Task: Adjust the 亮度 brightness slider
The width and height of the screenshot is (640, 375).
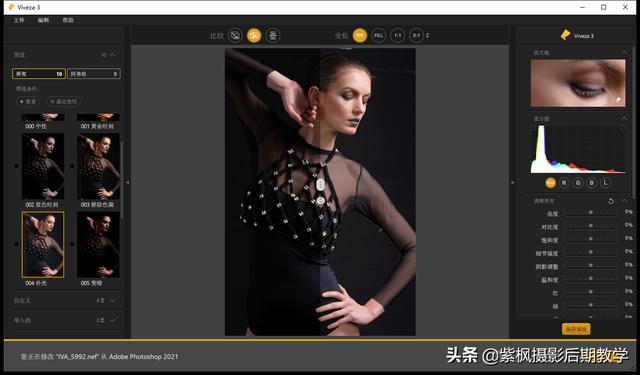Action: click(591, 213)
